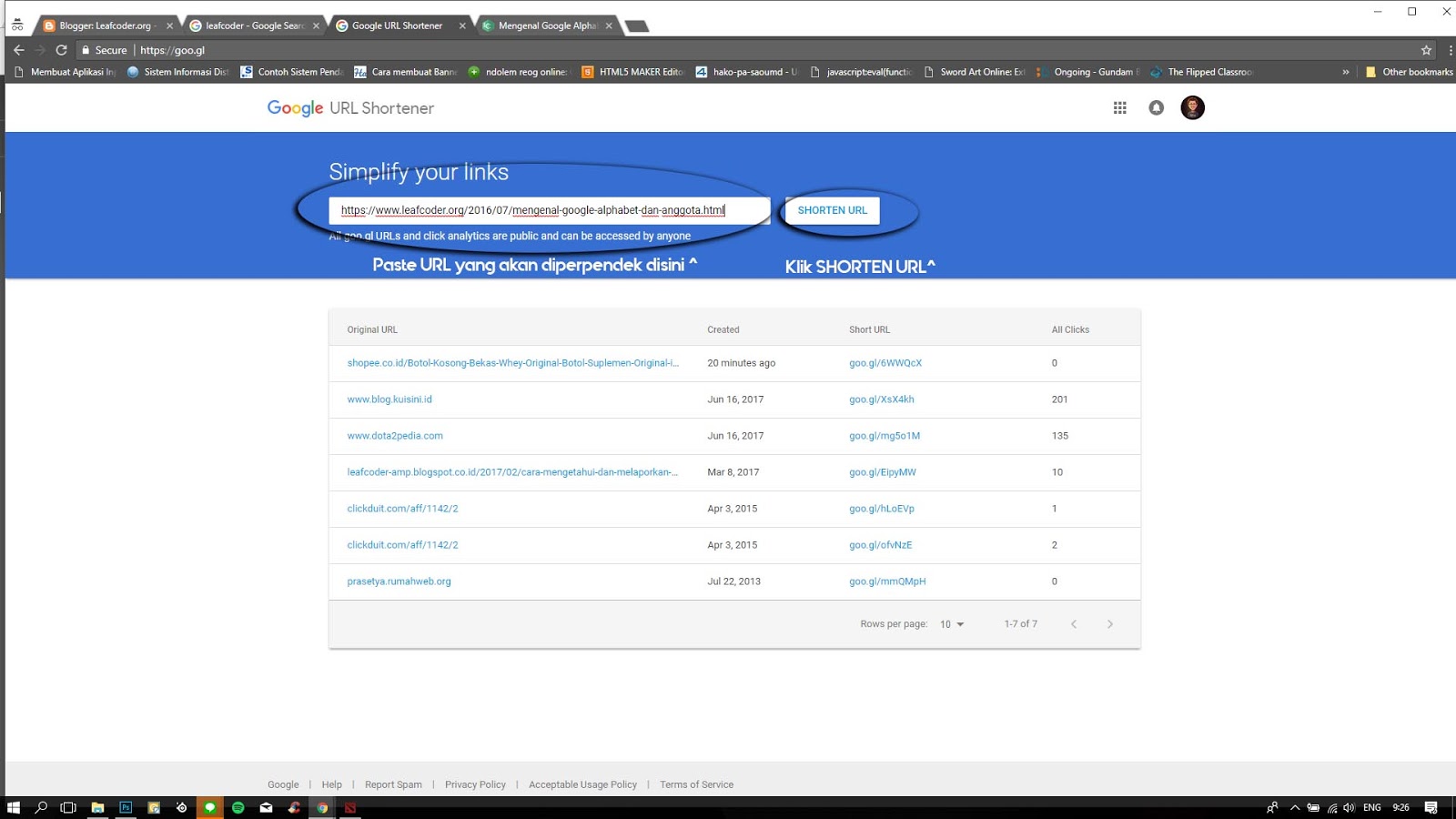Expand the bookmarks bar overflow chevron
This screenshot has height=819, width=1456.
(x=1346, y=71)
